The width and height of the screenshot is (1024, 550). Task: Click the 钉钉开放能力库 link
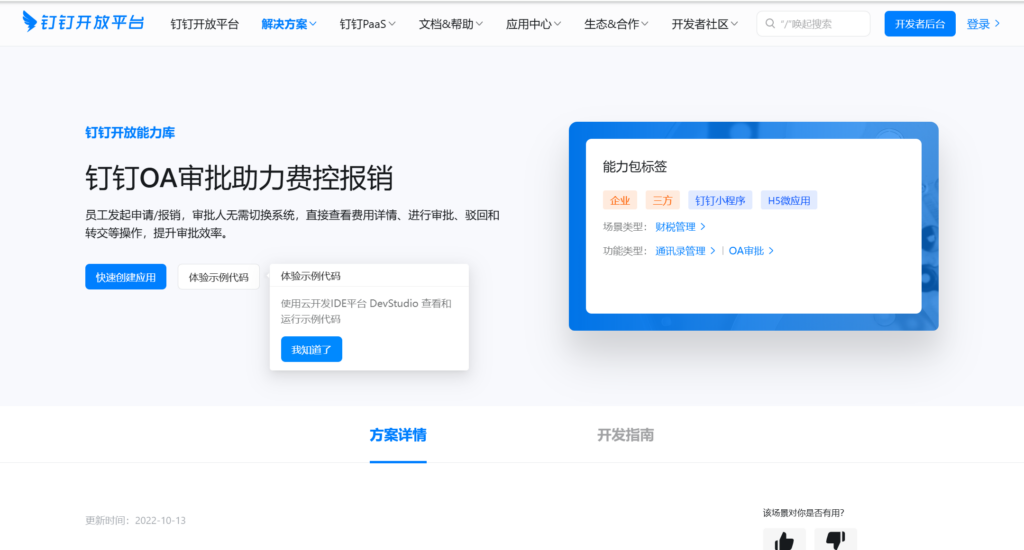pos(130,133)
